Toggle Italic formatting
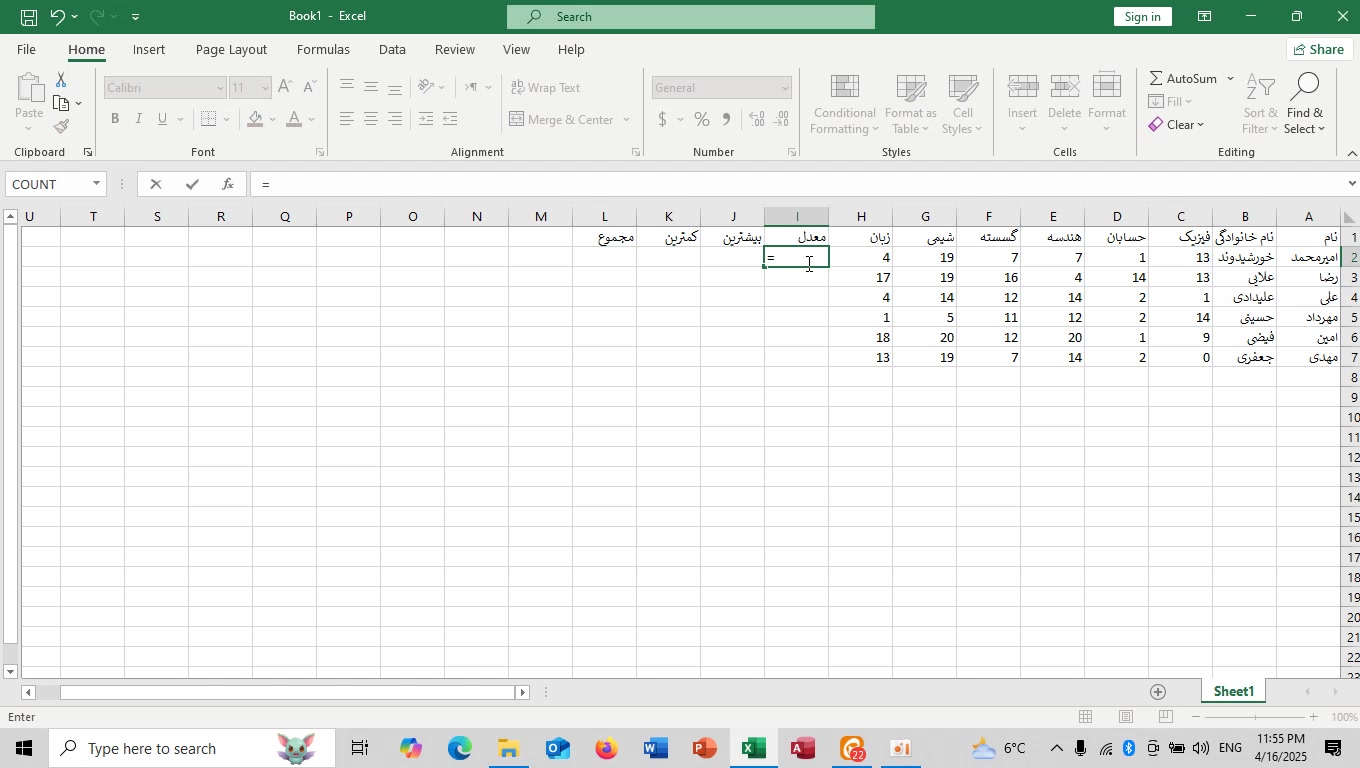Screen dimensions: 1360x768 tap(138, 120)
